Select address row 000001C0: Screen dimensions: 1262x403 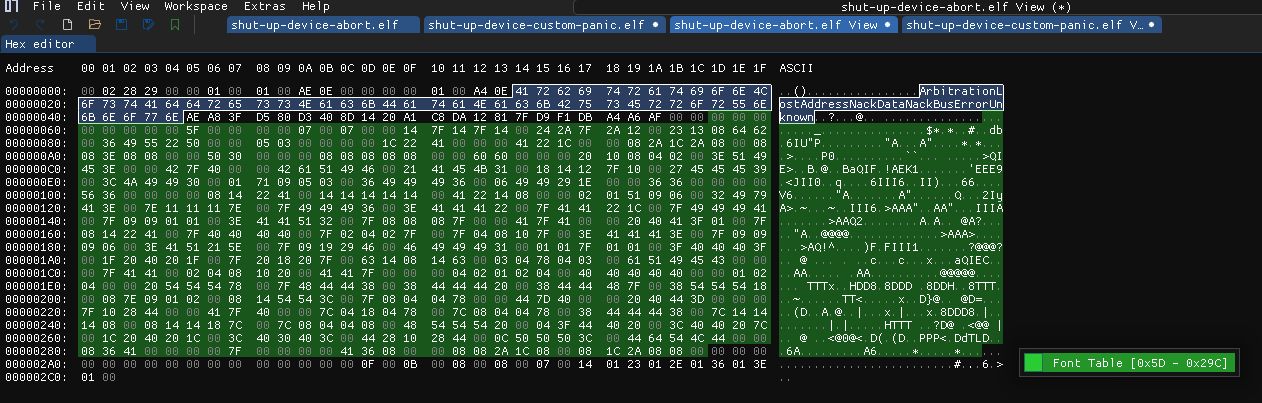click(38, 272)
